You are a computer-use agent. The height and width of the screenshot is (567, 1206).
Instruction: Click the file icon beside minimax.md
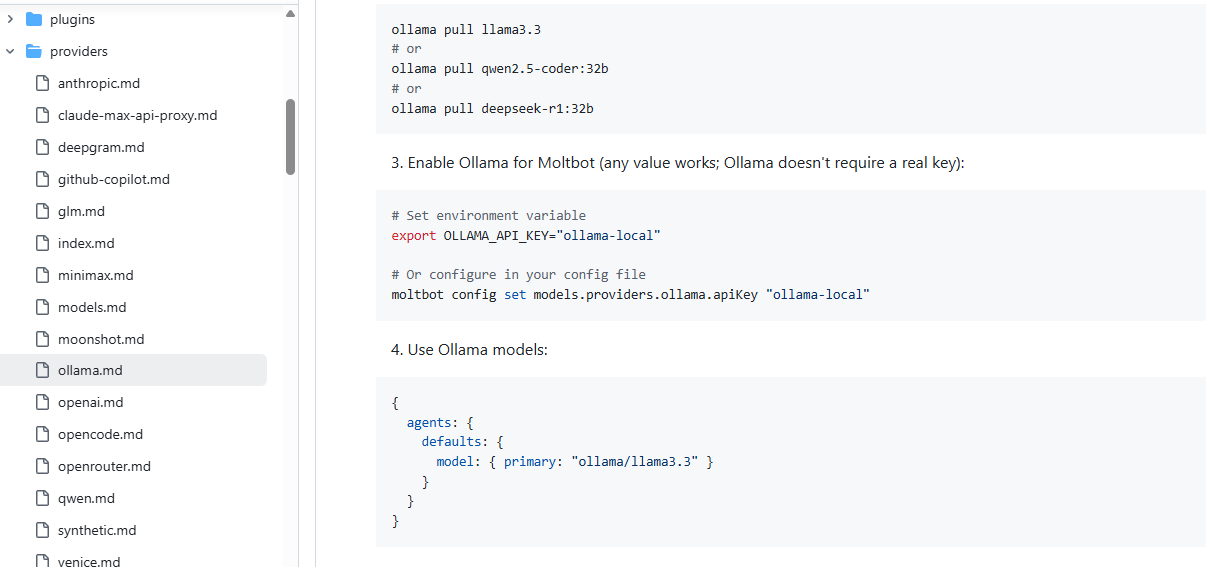pyautogui.click(x=42, y=275)
